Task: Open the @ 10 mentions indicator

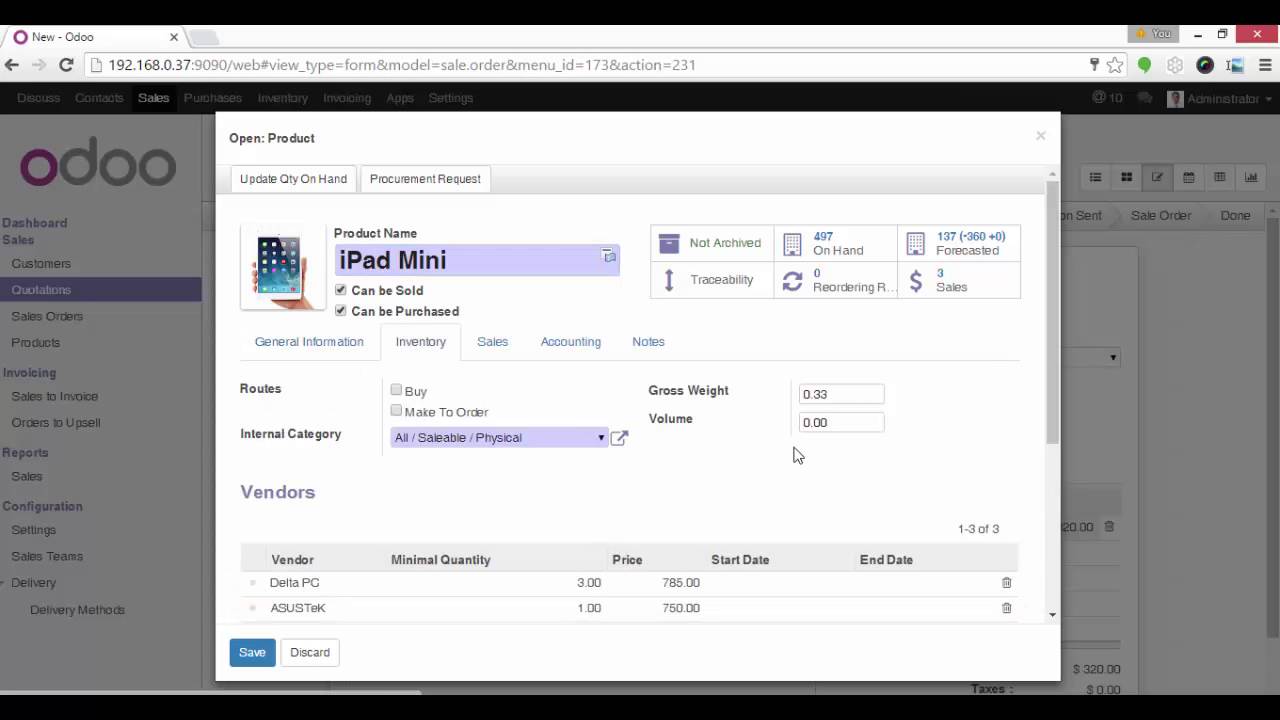Action: pyautogui.click(x=1107, y=98)
